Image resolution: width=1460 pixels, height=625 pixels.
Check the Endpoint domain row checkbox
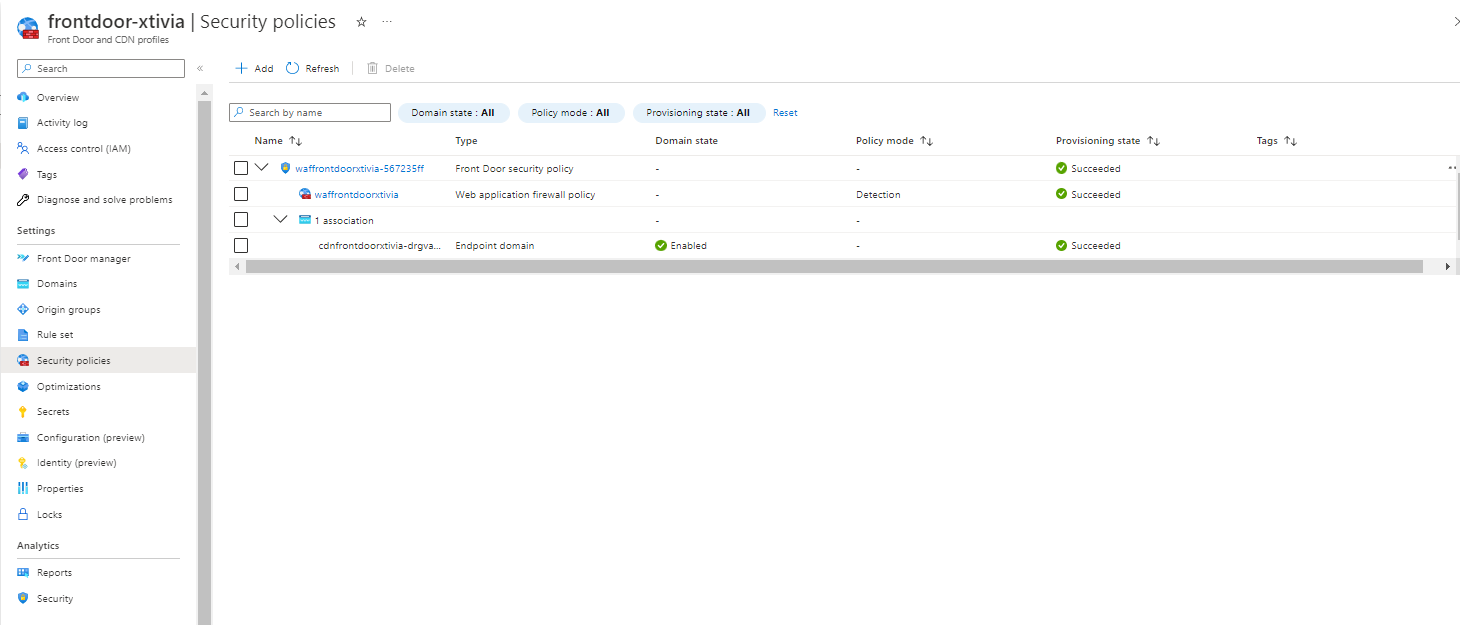point(241,245)
